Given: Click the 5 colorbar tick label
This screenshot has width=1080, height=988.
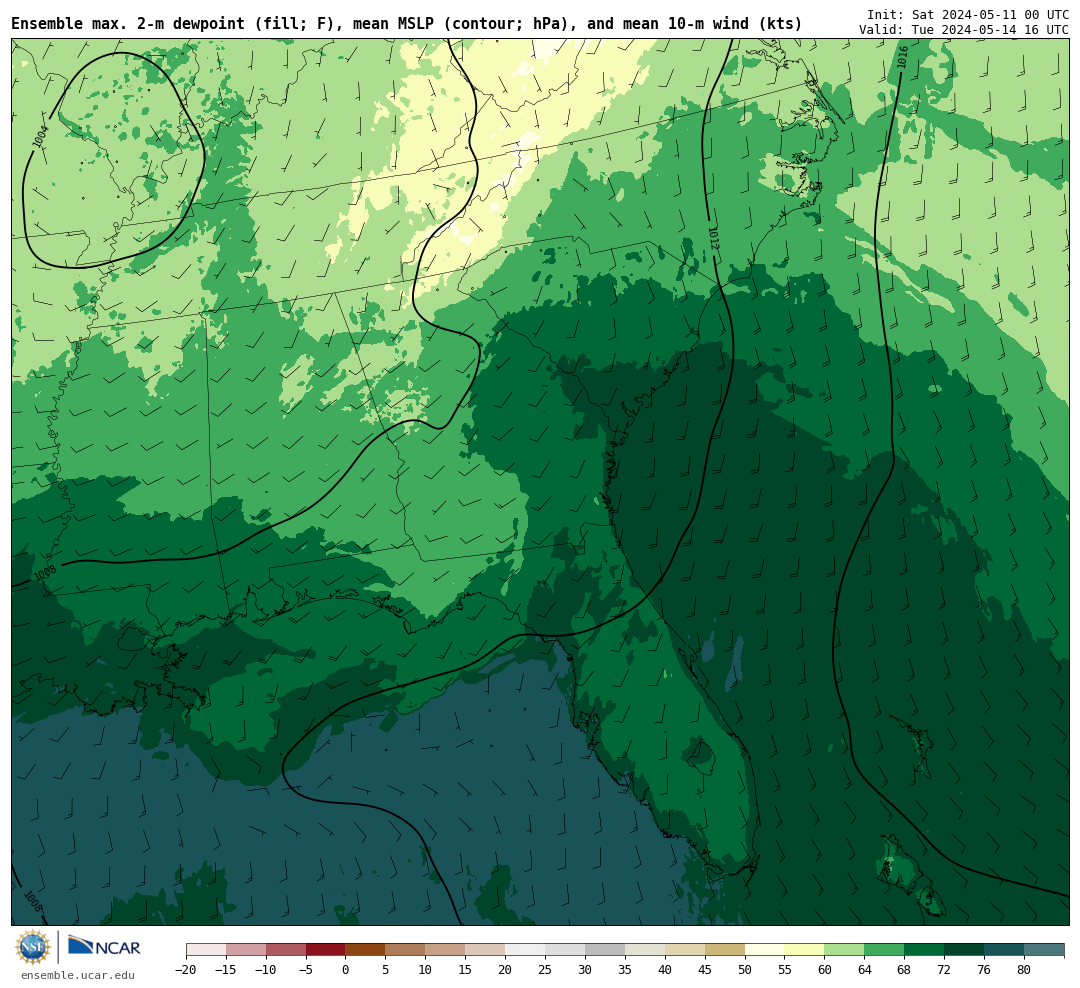Looking at the screenshot, I should tap(386, 970).
